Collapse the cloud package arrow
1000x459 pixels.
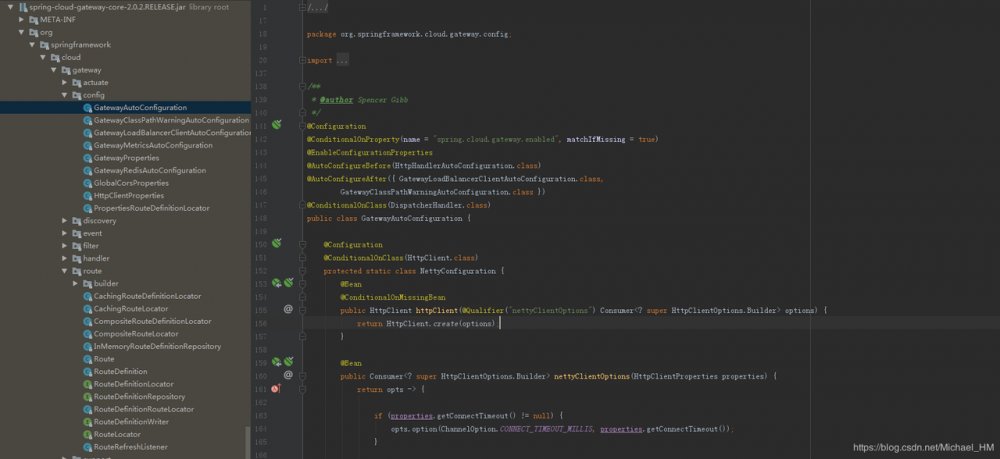[x=43, y=57]
